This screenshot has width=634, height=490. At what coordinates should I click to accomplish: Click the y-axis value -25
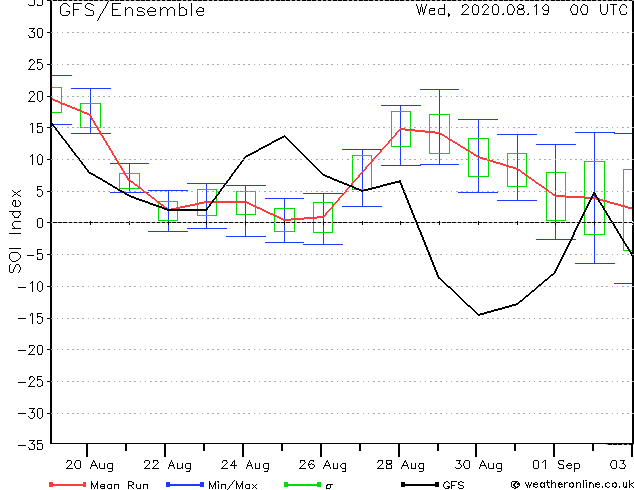coord(32,382)
